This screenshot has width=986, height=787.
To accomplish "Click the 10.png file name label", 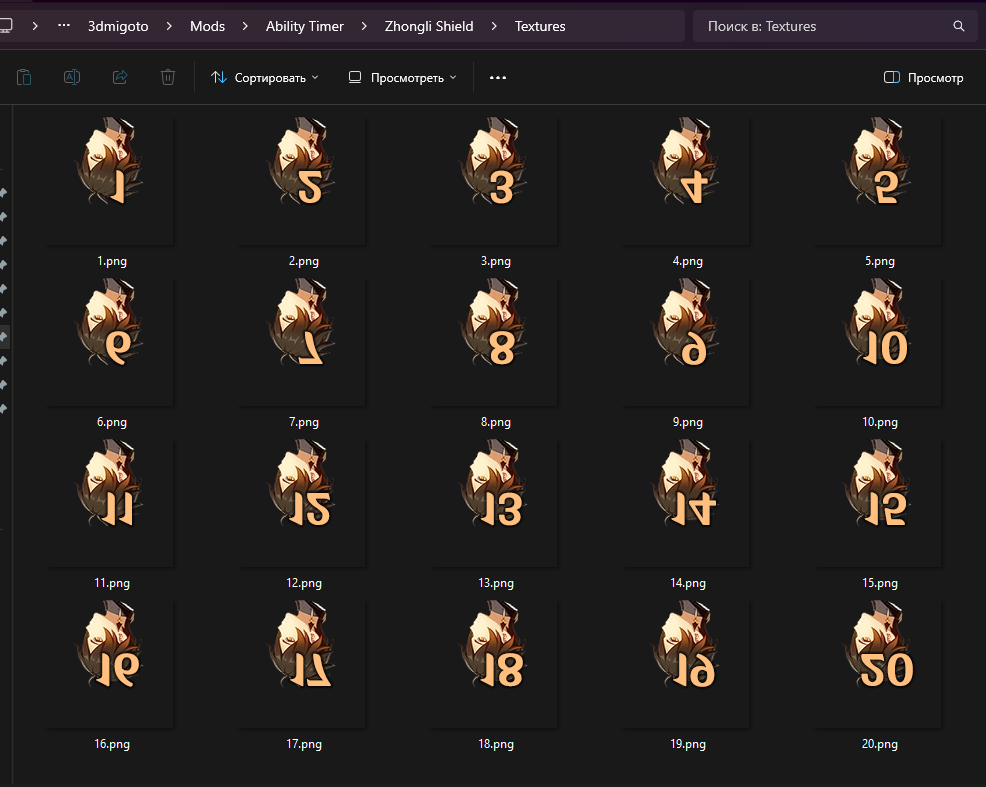I will tap(880, 422).
